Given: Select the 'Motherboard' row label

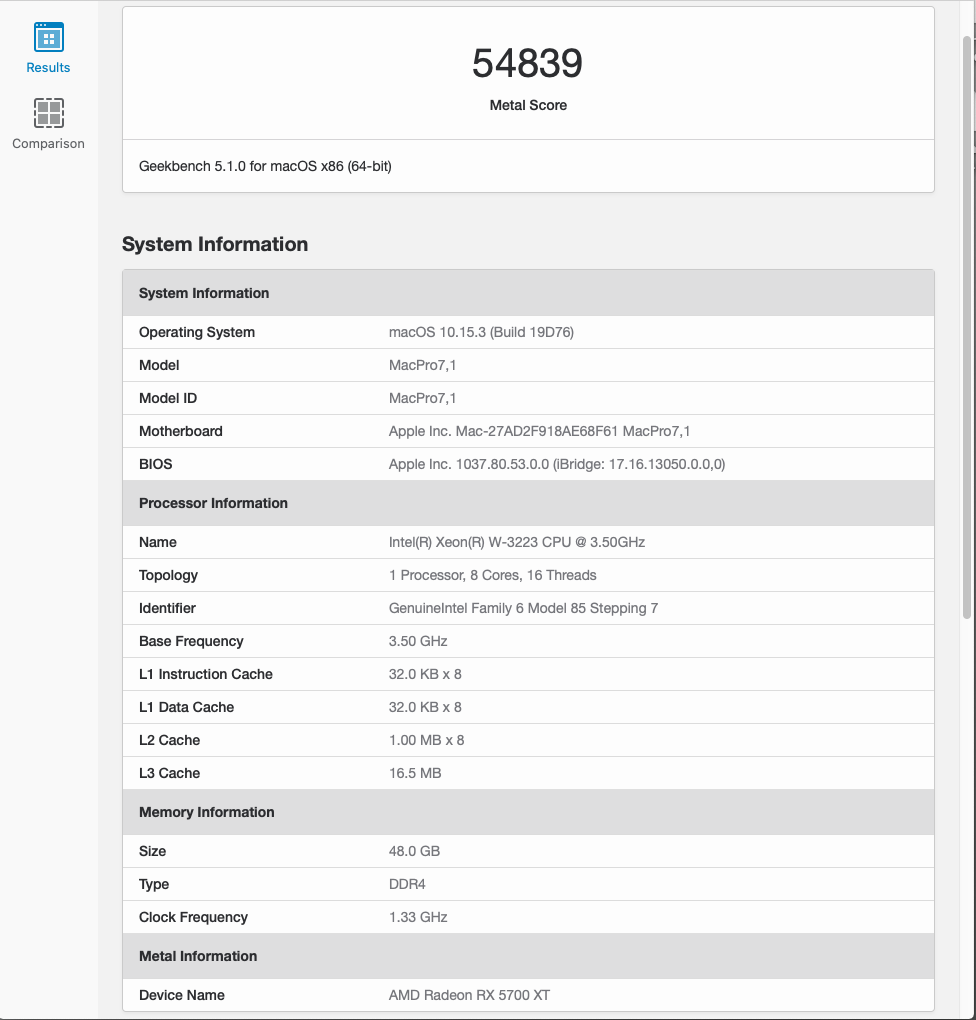Looking at the screenshot, I should click(181, 431).
